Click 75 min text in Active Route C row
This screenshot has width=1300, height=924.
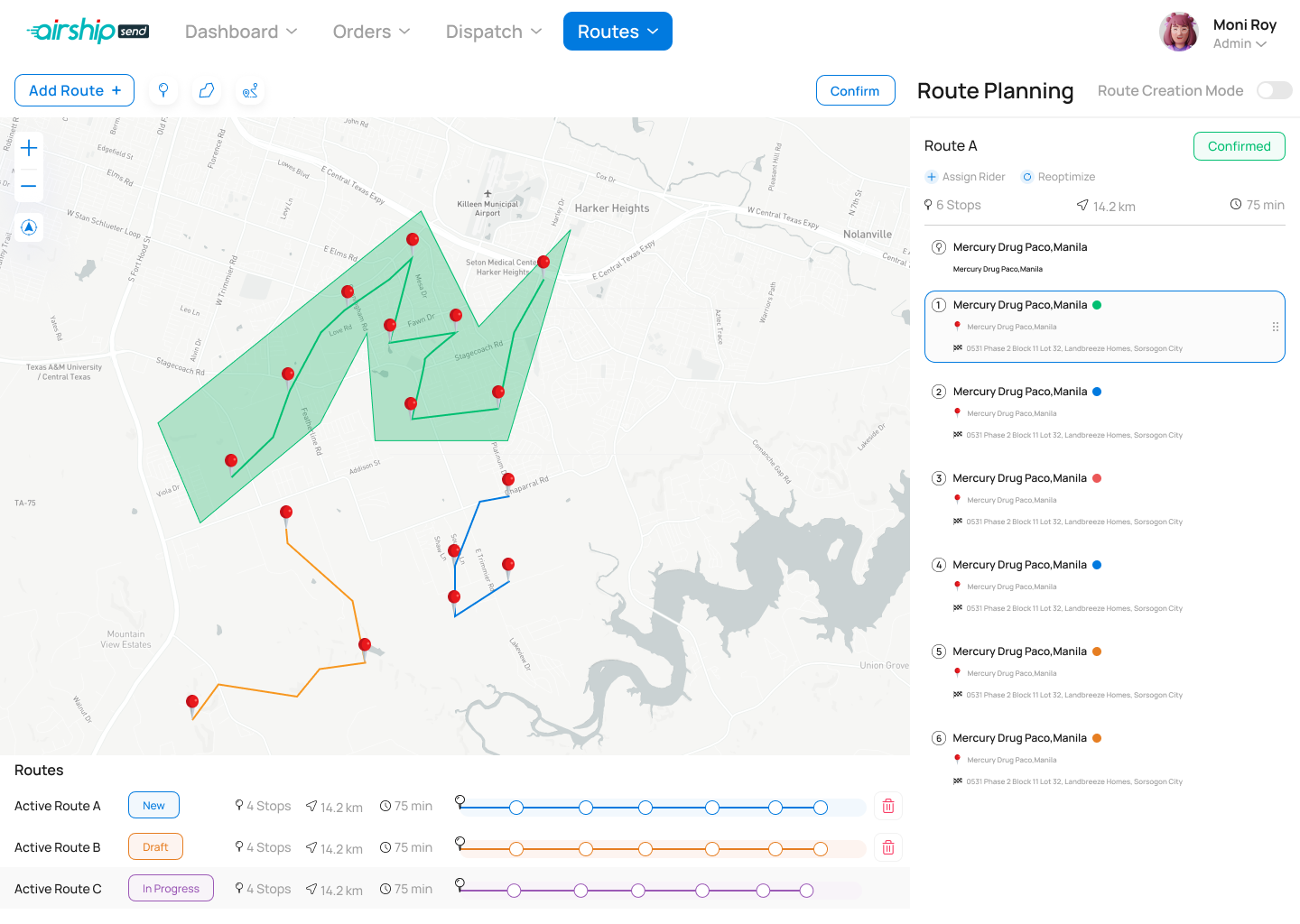[413, 889]
